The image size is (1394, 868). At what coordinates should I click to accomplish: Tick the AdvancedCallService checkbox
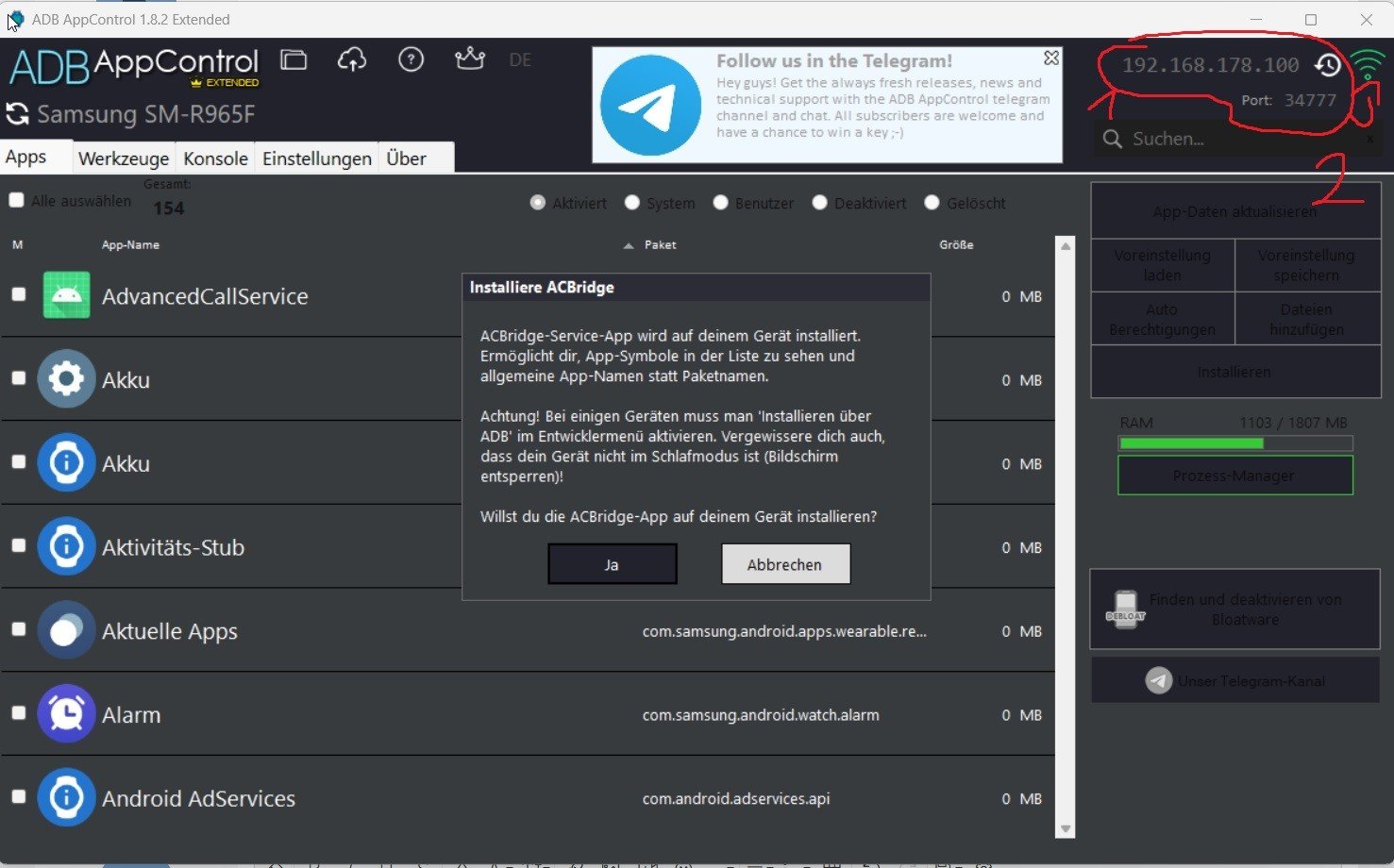(18, 295)
